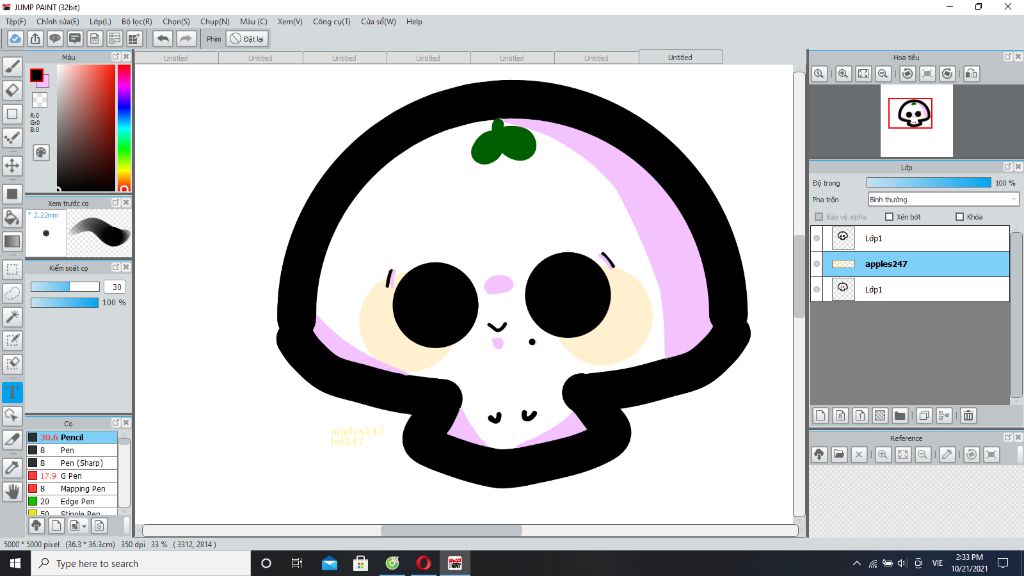The height and width of the screenshot is (576, 1024).
Task: Close the Màu color panel
Action: pos(126,57)
